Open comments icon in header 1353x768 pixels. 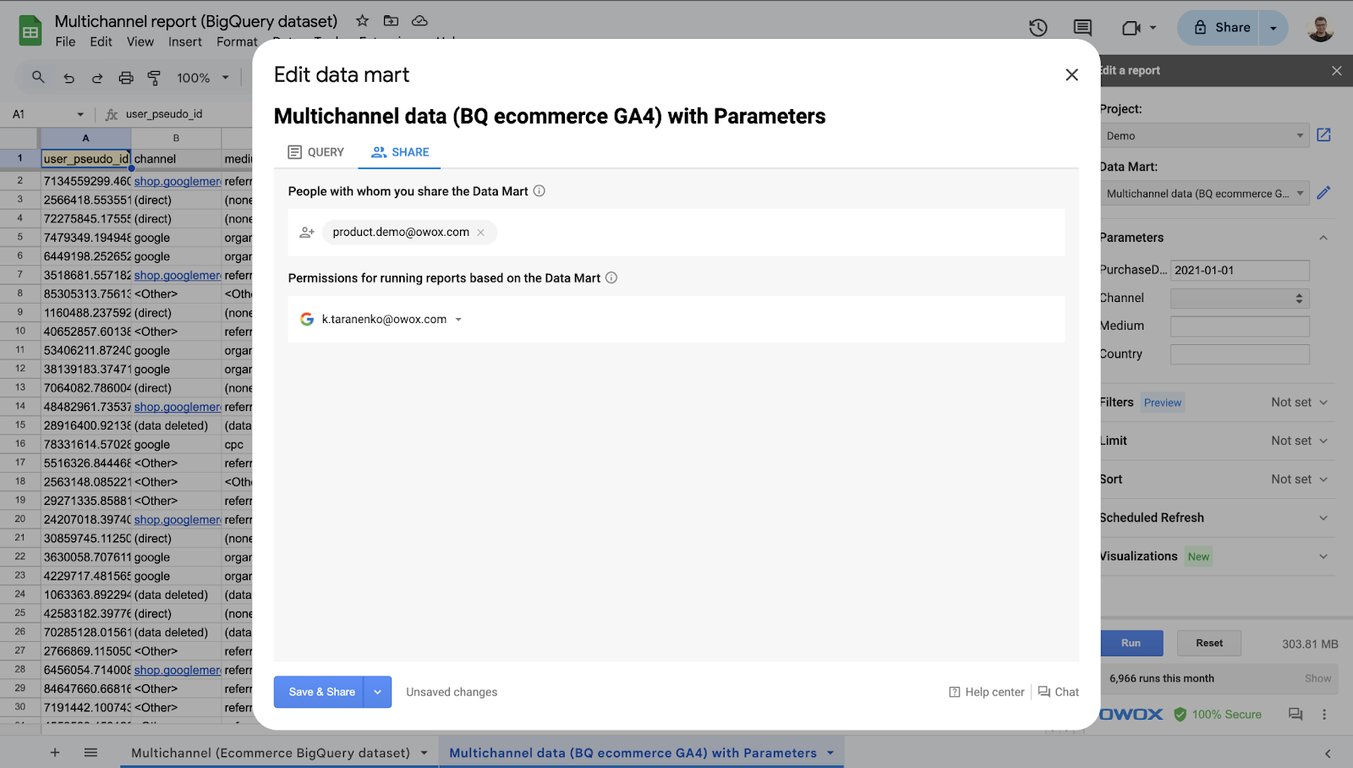point(1082,28)
